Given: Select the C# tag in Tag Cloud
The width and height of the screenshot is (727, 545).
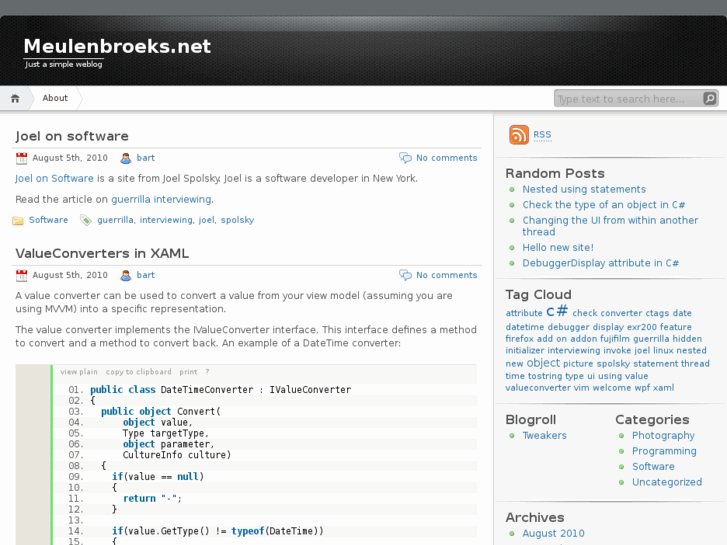Looking at the screenshot, I should point(557,312).
